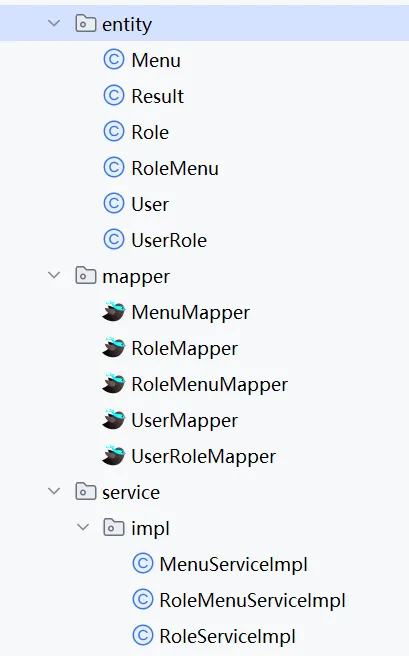Click the MyBatis bird icon for UserRoleMapper

(113, 456)
